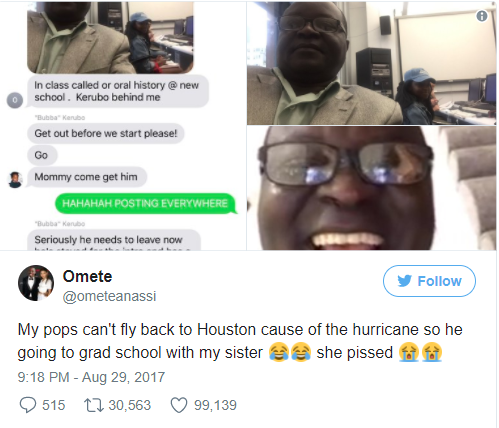Click the small contact photo beside Mommy message
Viewport: 499px width, 428px height.
15,180
